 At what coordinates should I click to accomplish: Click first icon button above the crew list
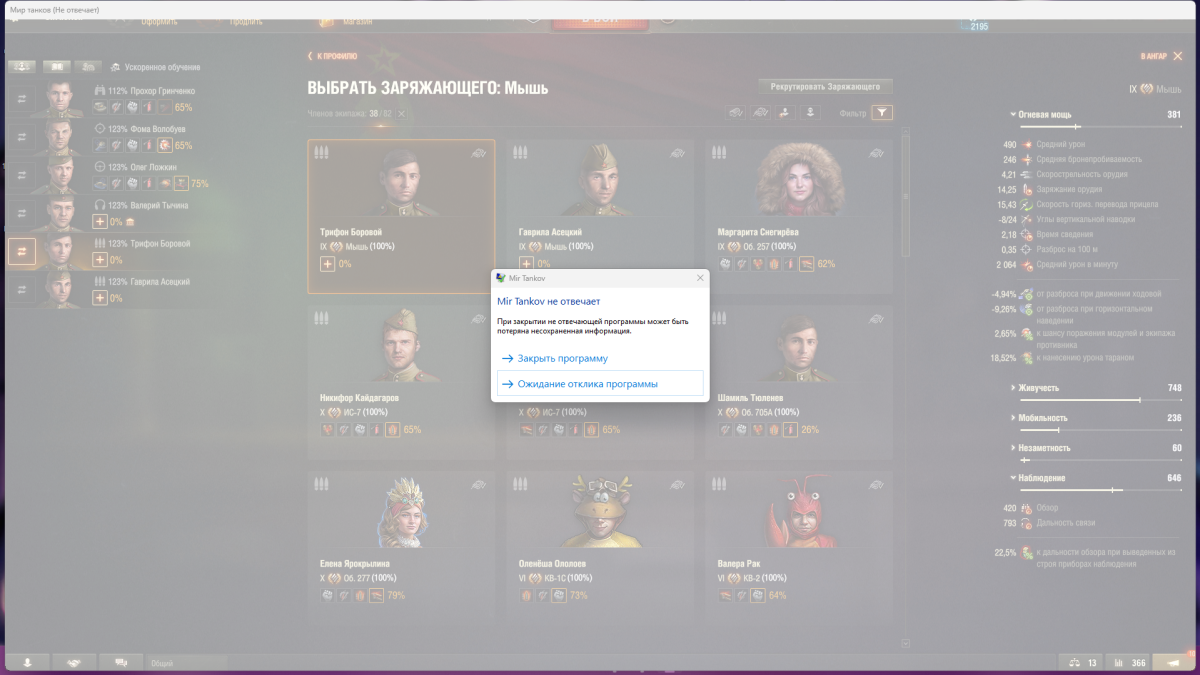[22, 66]
